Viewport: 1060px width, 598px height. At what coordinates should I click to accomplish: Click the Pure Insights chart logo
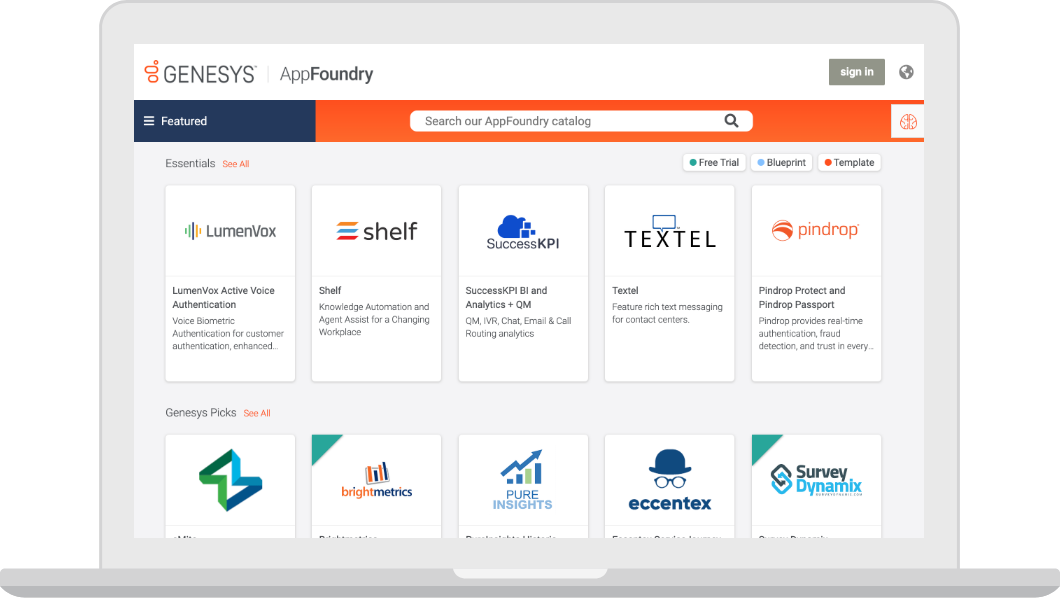pos(523,480)
